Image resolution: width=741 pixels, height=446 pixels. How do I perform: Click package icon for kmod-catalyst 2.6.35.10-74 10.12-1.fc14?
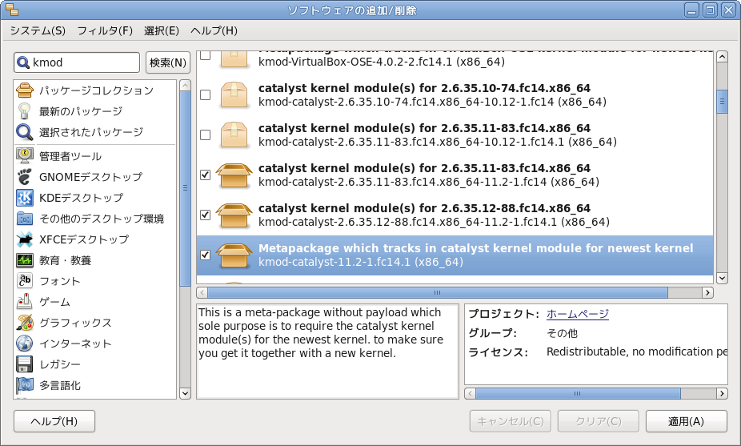click(x=234, y=95)
